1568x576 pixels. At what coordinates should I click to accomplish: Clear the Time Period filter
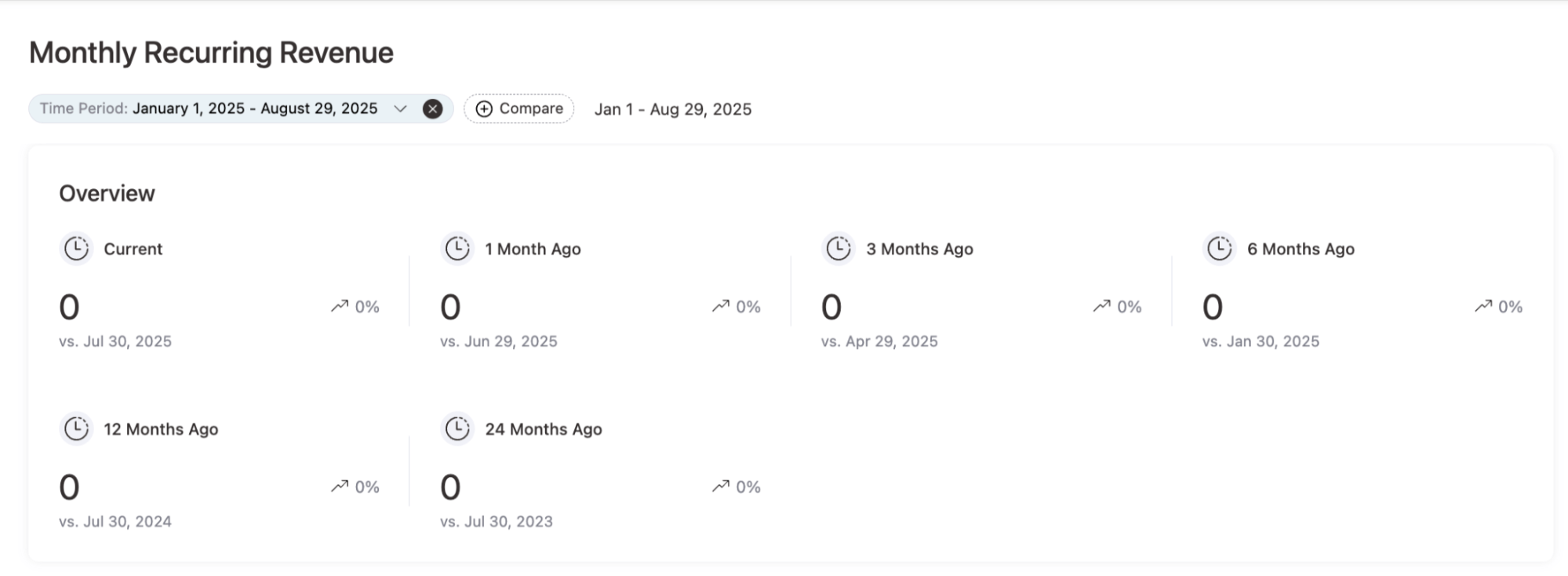[x=431, y=108]
